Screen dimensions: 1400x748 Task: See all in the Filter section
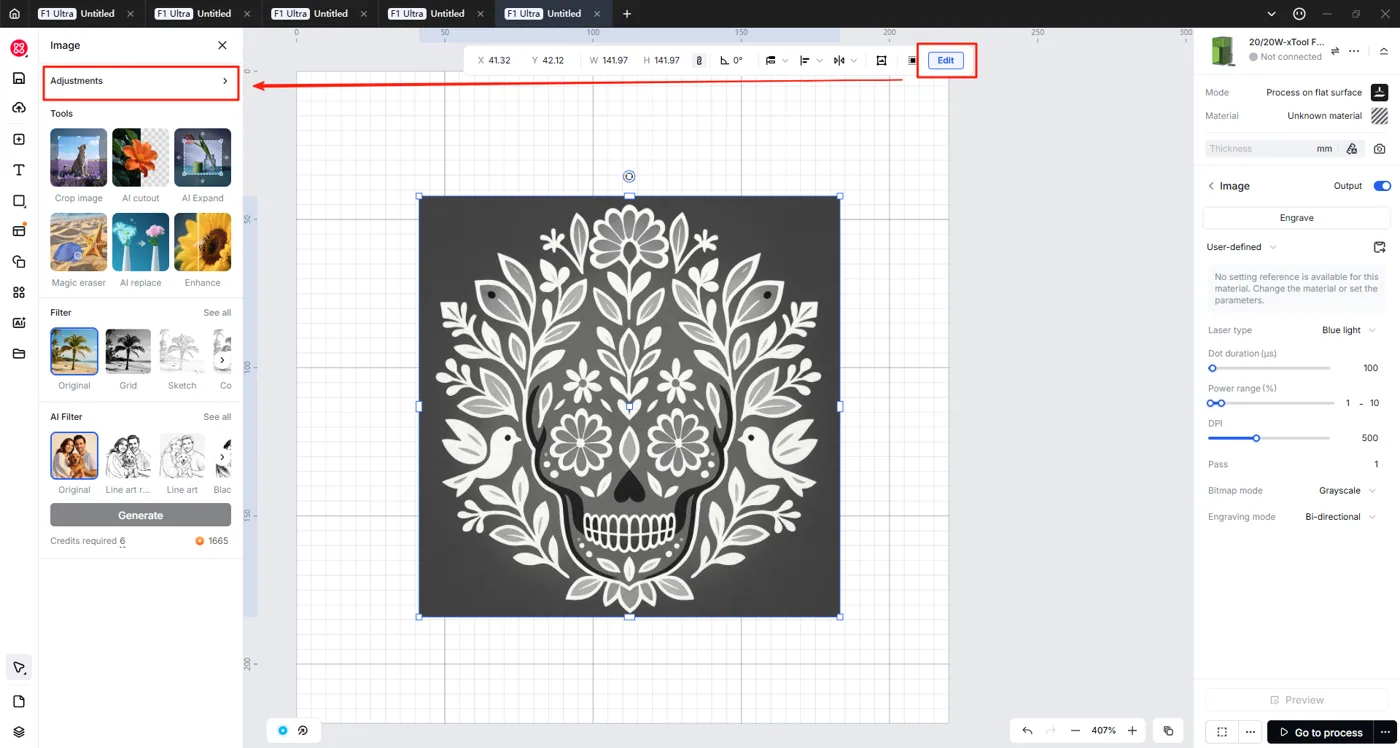[217, 313]
